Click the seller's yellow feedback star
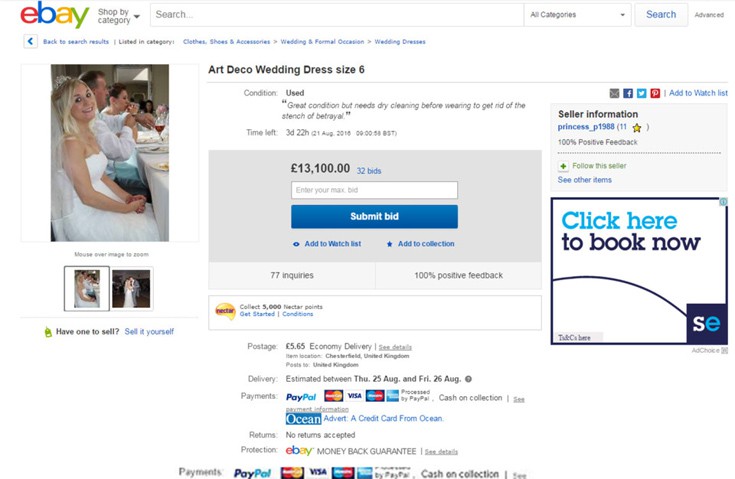735x479 pixels. coord(637,128)
